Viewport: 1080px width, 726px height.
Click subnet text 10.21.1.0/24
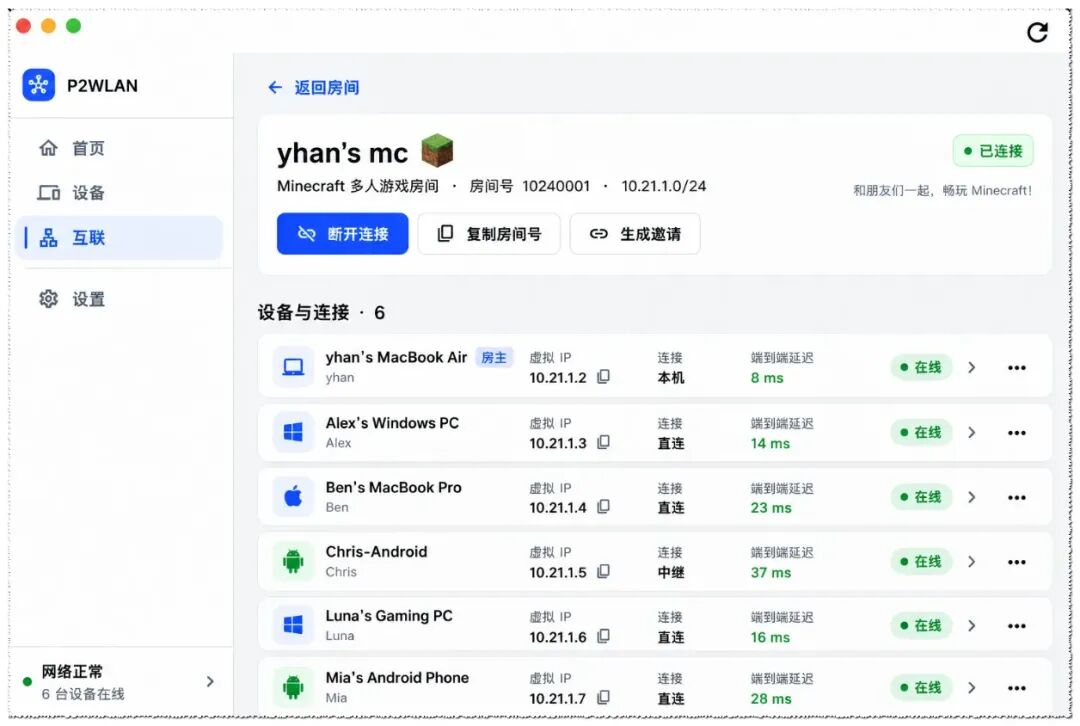663,186
